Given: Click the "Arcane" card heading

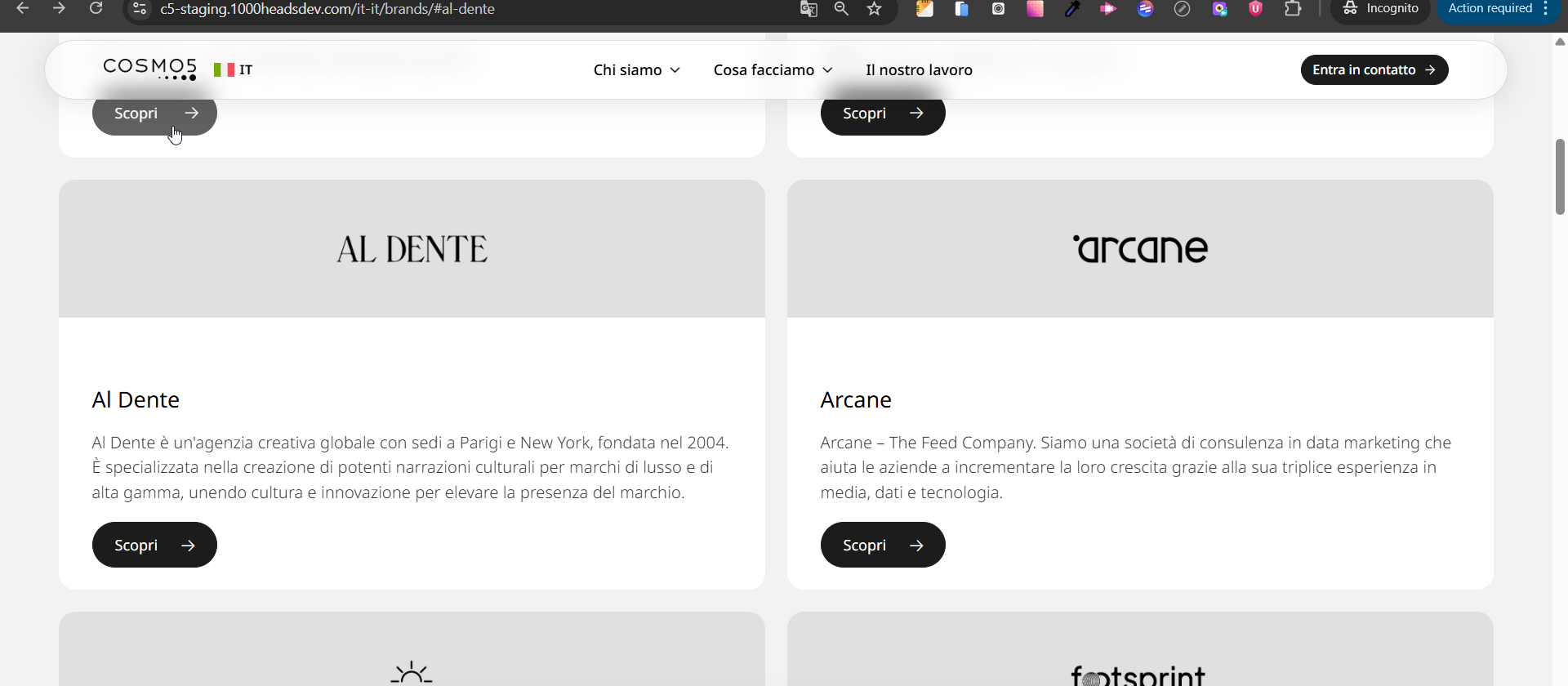Looking at the screenshot, I should pyautogui.click(x=856, y=399).
